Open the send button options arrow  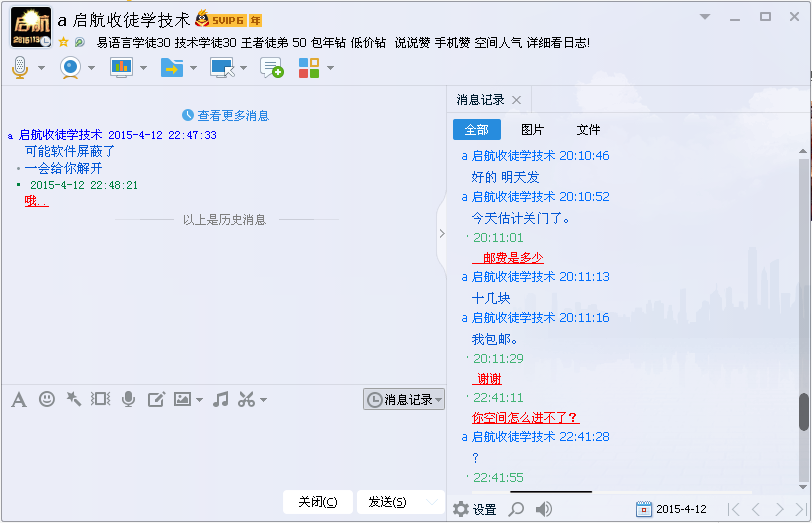(x=432, y=502)
